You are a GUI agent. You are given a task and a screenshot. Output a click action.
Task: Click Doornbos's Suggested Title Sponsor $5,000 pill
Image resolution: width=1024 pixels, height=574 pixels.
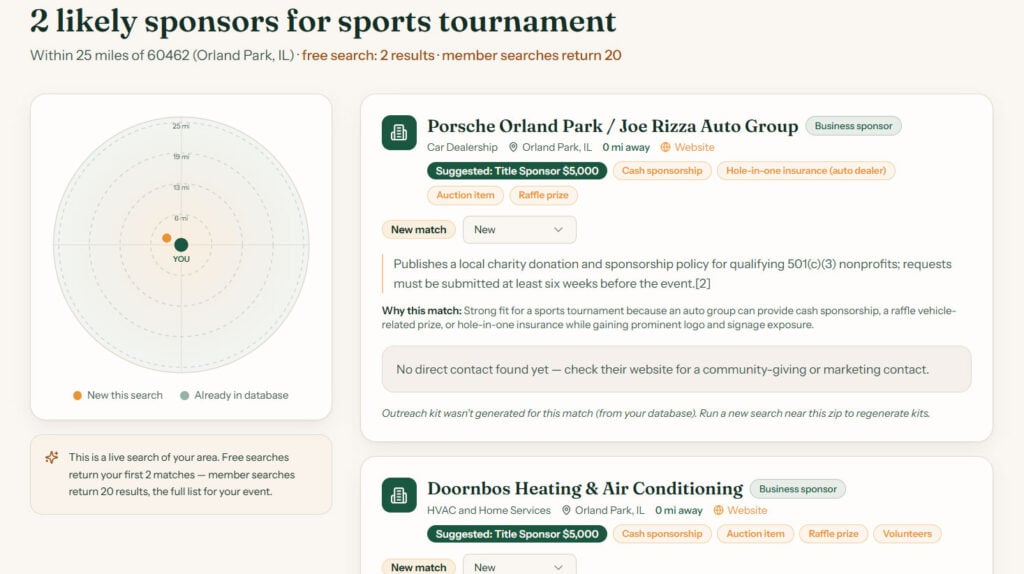(x=517, y=534)
